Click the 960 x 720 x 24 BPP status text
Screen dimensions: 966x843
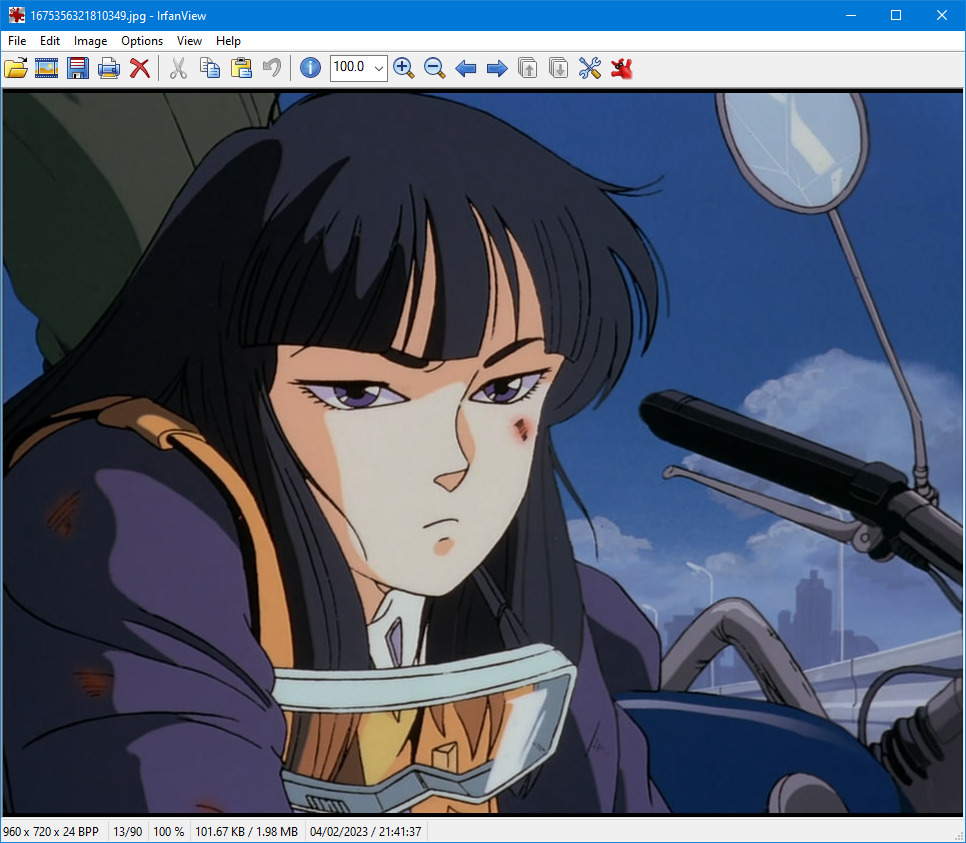tap(51, 832)
